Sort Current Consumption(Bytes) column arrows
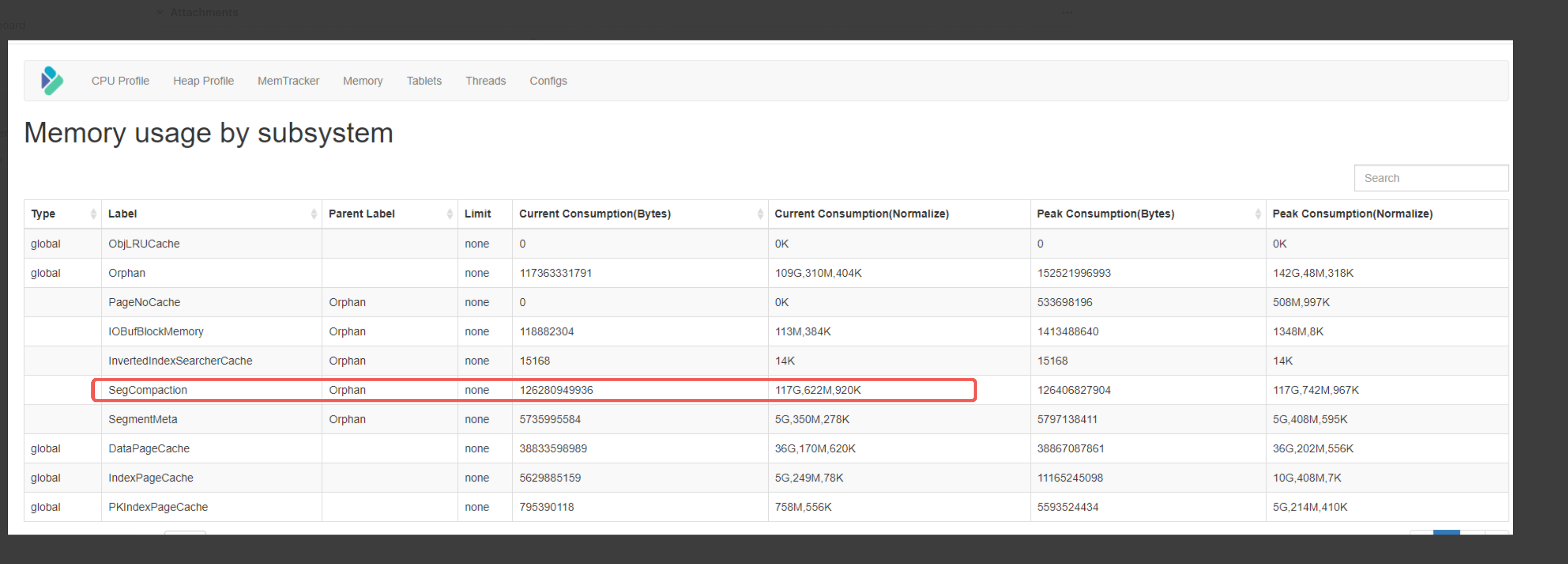The width and height of the screenshot is (1568, 564). coord(760,214)
